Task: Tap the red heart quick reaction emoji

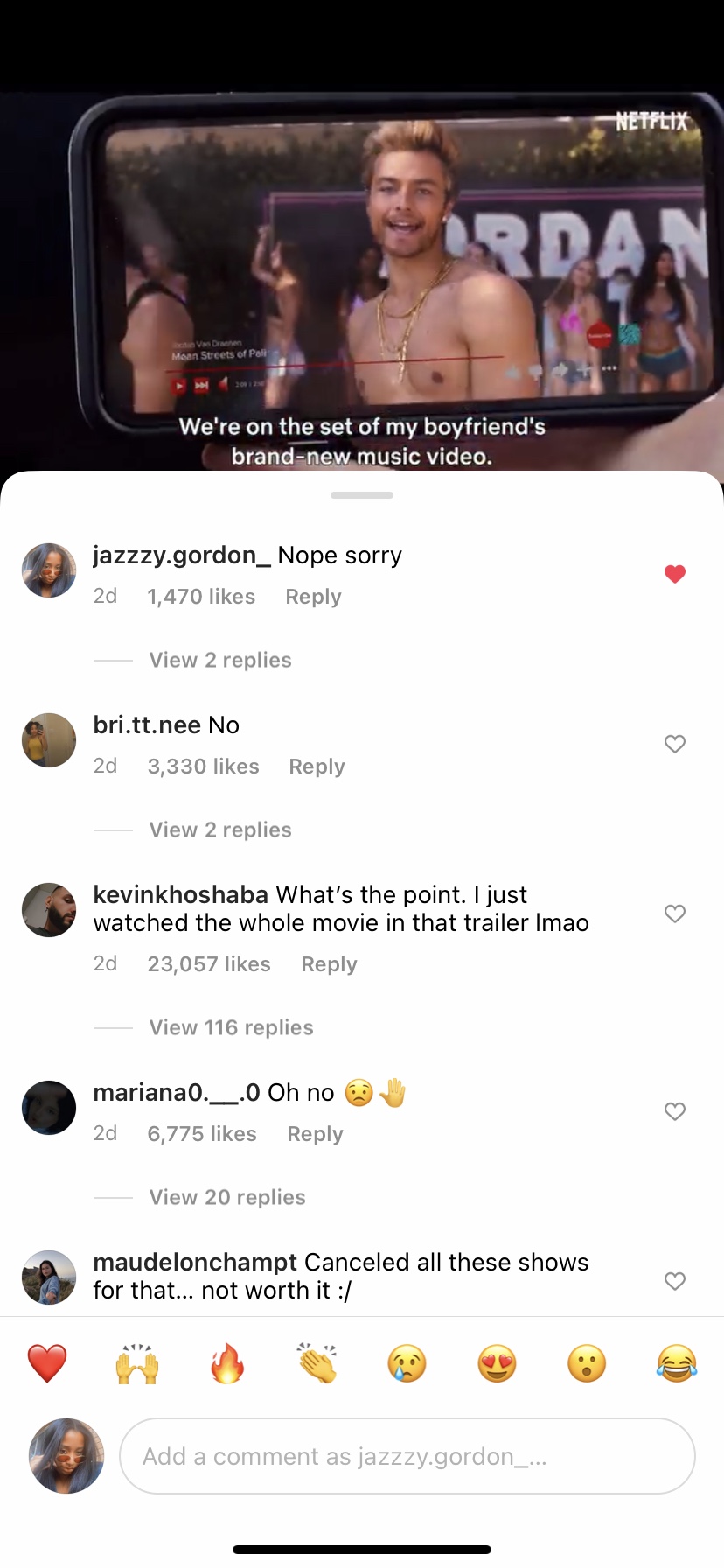Action: 47,1363
